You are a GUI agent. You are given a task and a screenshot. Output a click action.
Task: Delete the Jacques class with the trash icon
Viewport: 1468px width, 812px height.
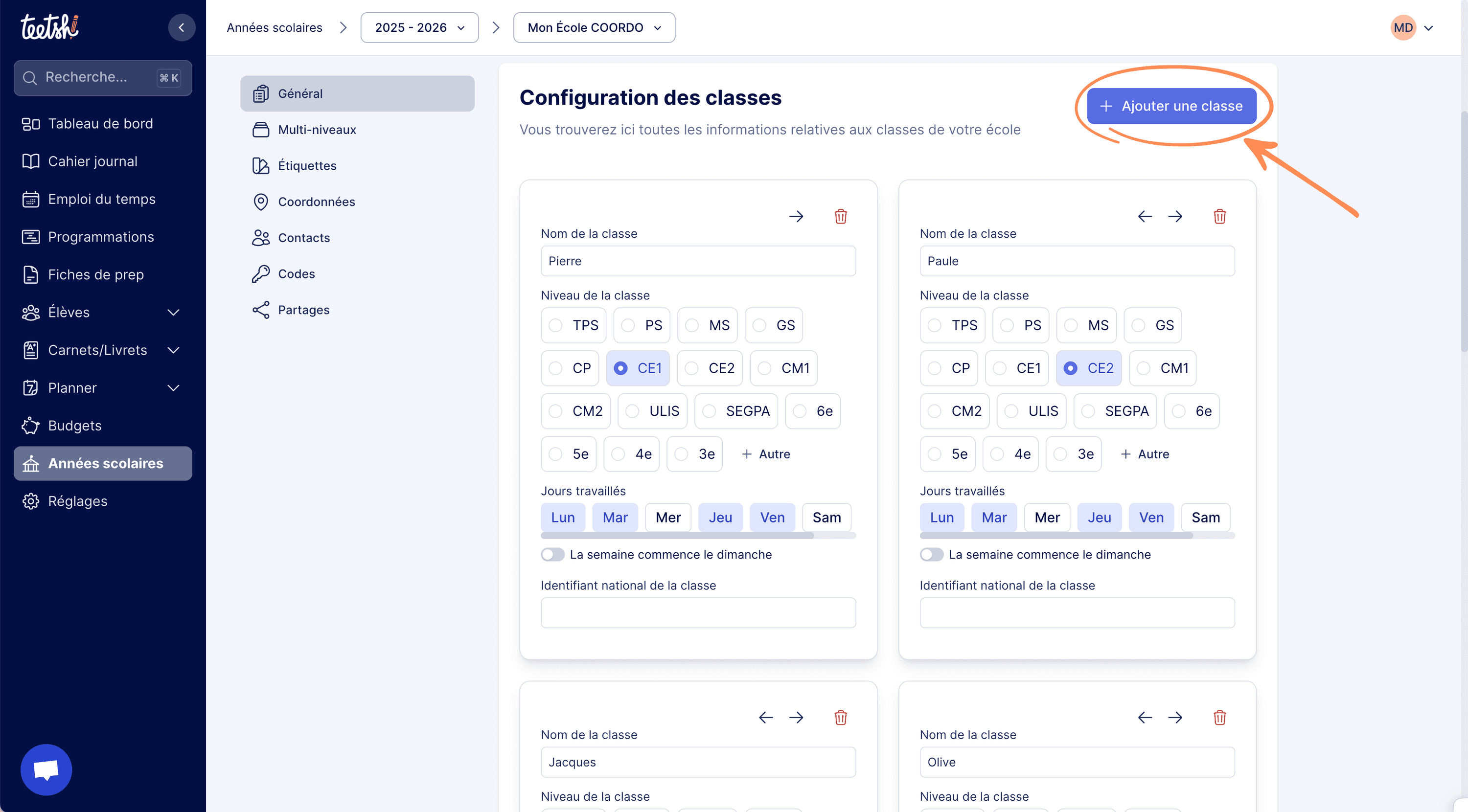(x=841, y=718)
